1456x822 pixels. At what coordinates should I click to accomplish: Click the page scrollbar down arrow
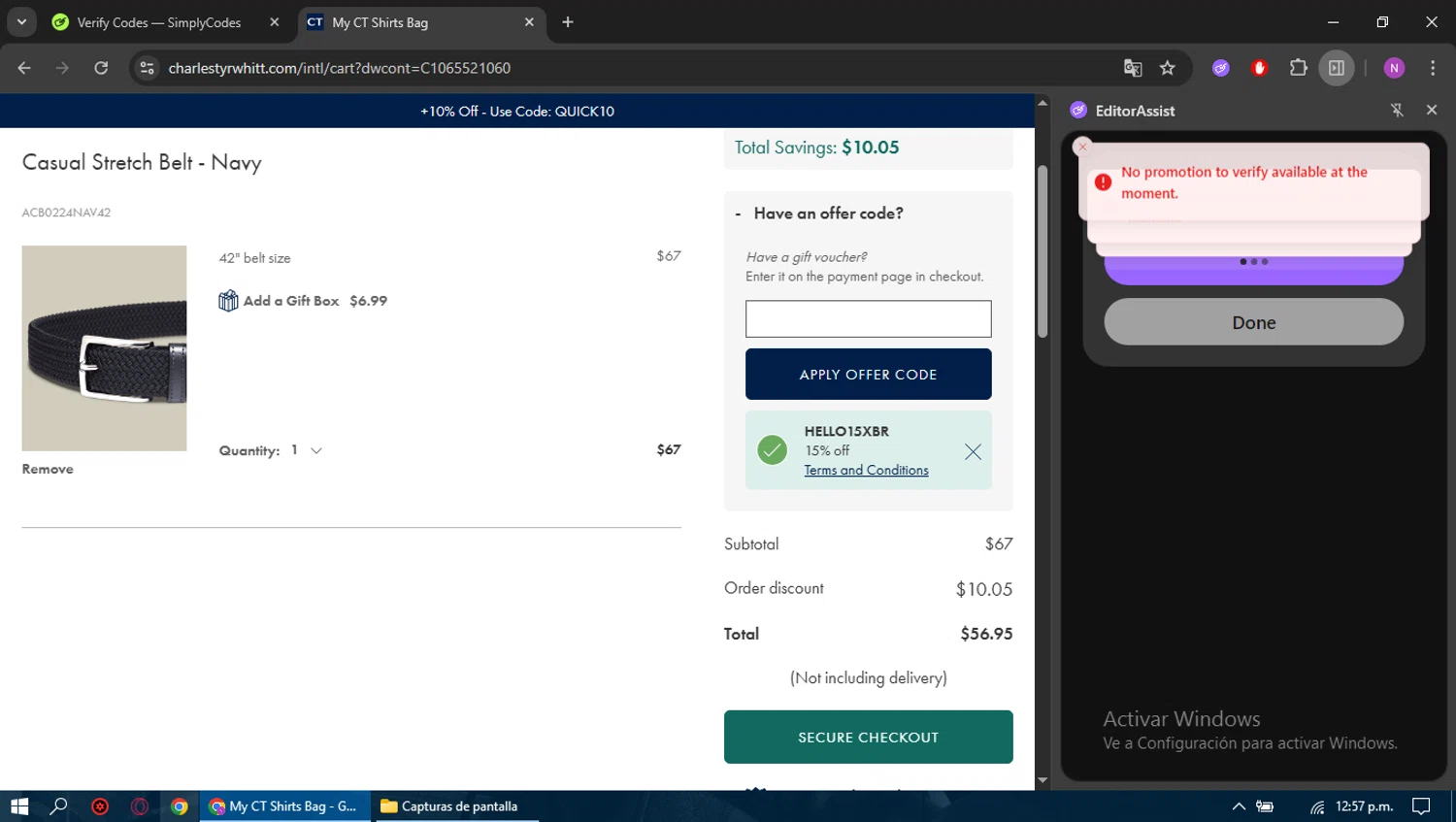tap(1042, 780)
